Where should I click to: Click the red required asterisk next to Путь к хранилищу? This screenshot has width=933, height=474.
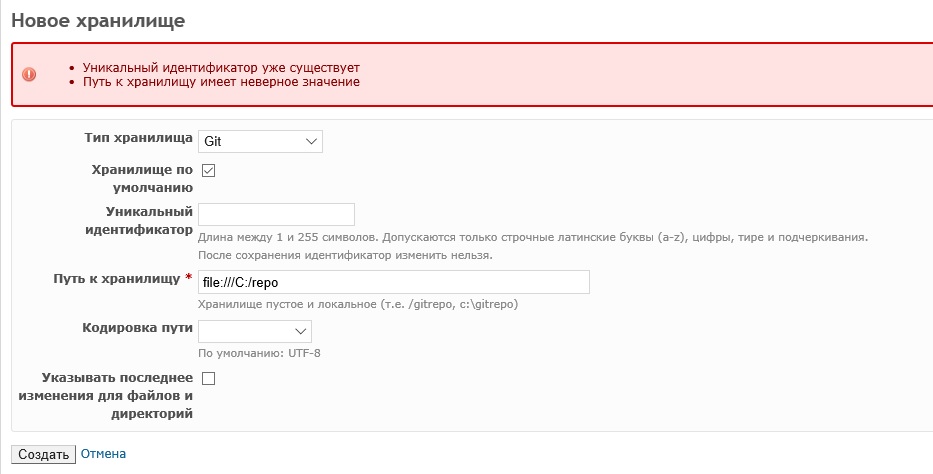point(189,278)
